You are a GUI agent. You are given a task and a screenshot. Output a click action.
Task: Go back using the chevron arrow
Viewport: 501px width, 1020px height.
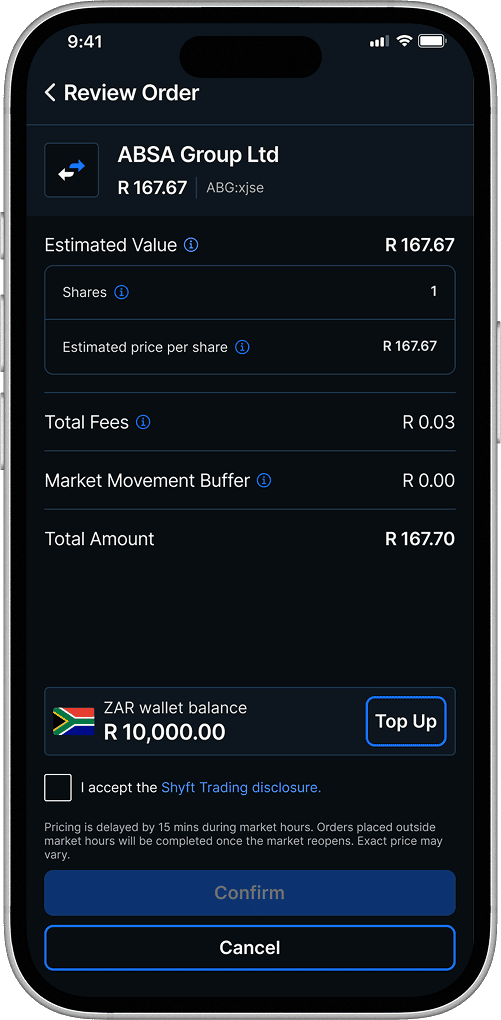tap(50, 92)
